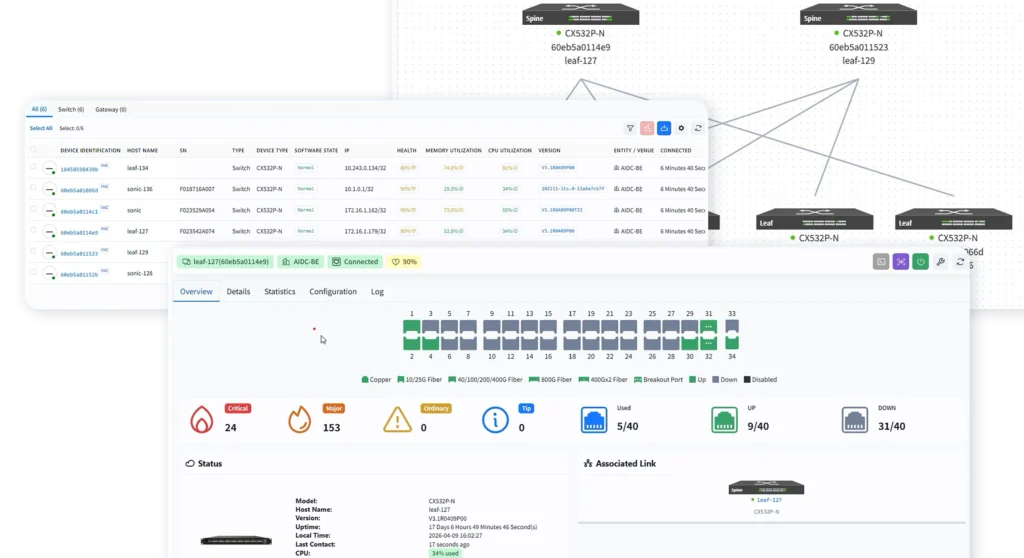The image size is (1024, 558).
Task: Click spine thumbnail in Associated Link
Action: pos(766,487)
